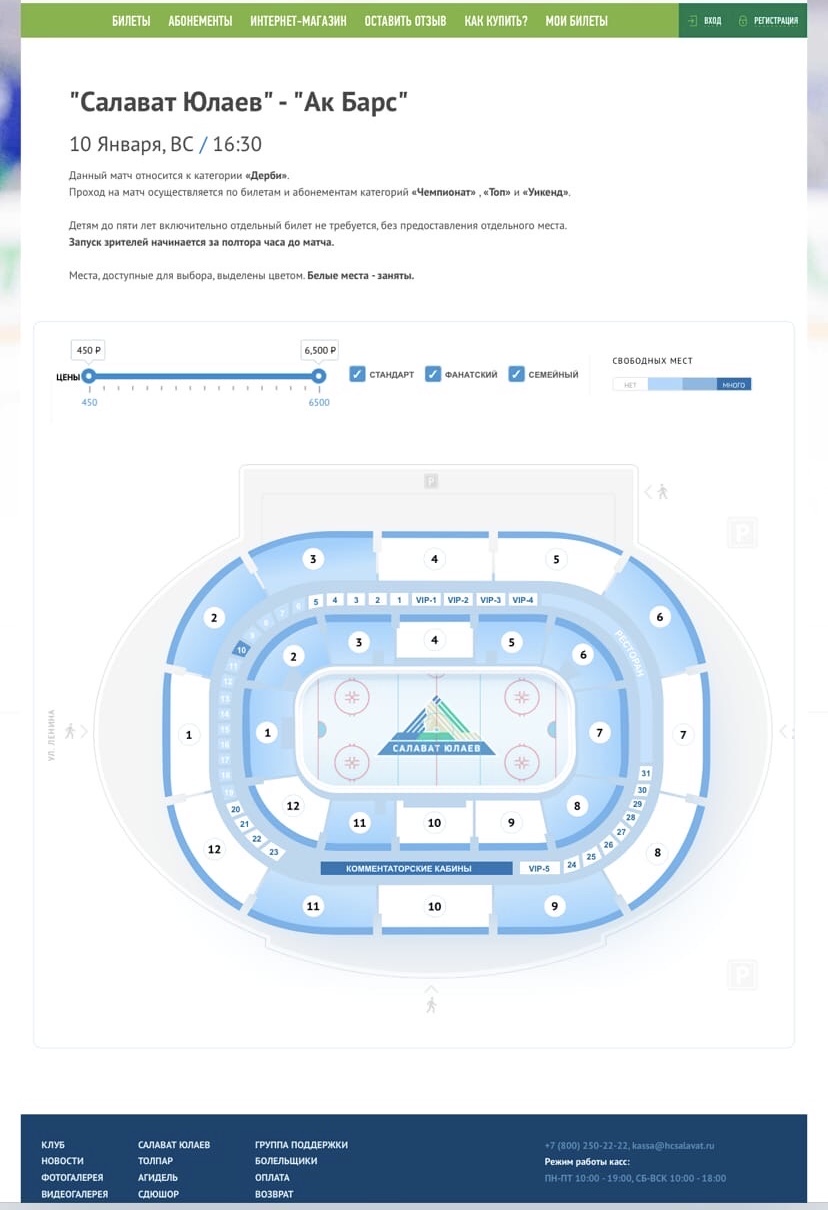
Task: Uncheck the СТАНДАРТ checkbox
Action: point(358,374)
